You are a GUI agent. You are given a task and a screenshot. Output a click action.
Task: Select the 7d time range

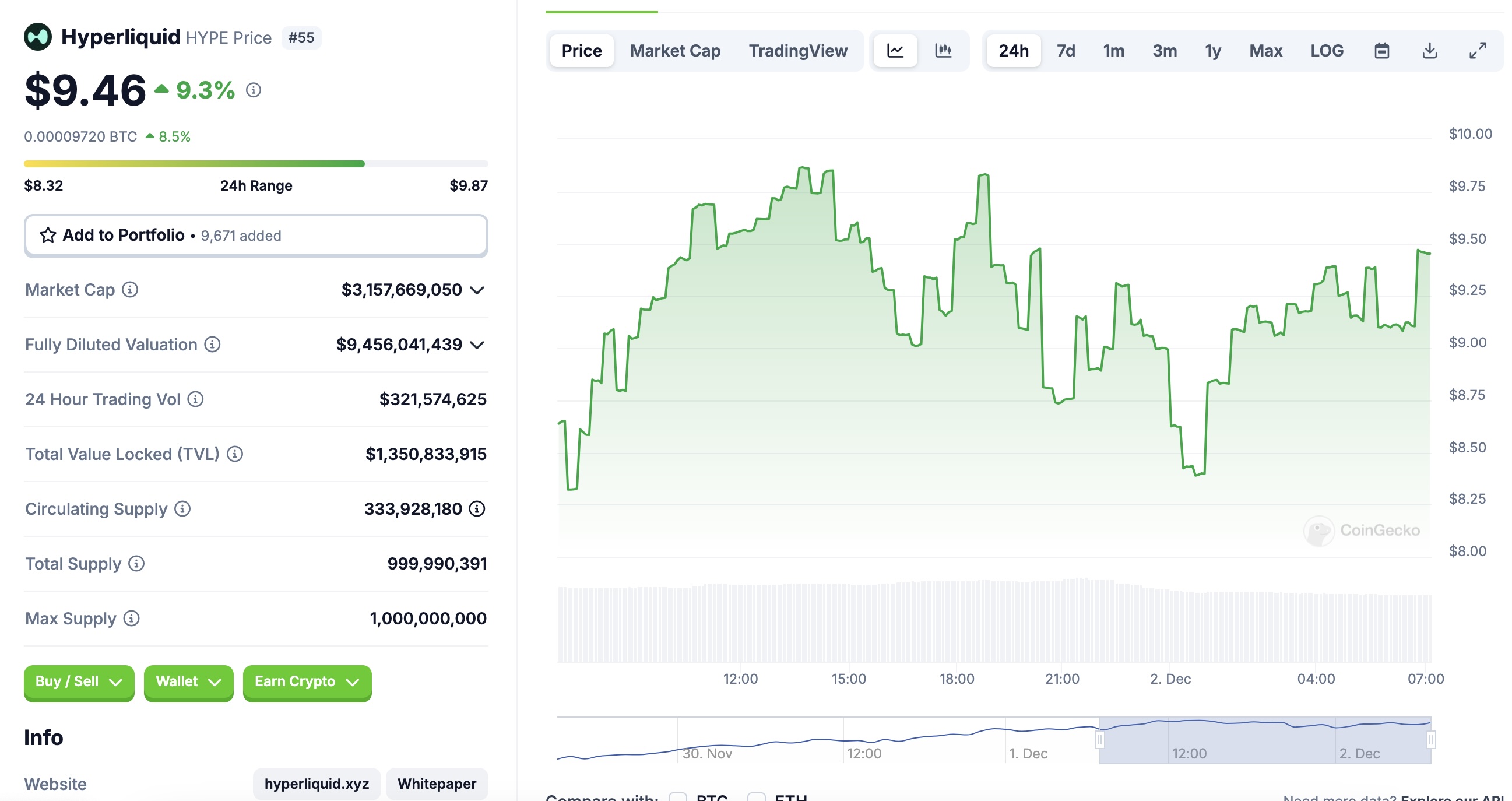[1066, 51]
